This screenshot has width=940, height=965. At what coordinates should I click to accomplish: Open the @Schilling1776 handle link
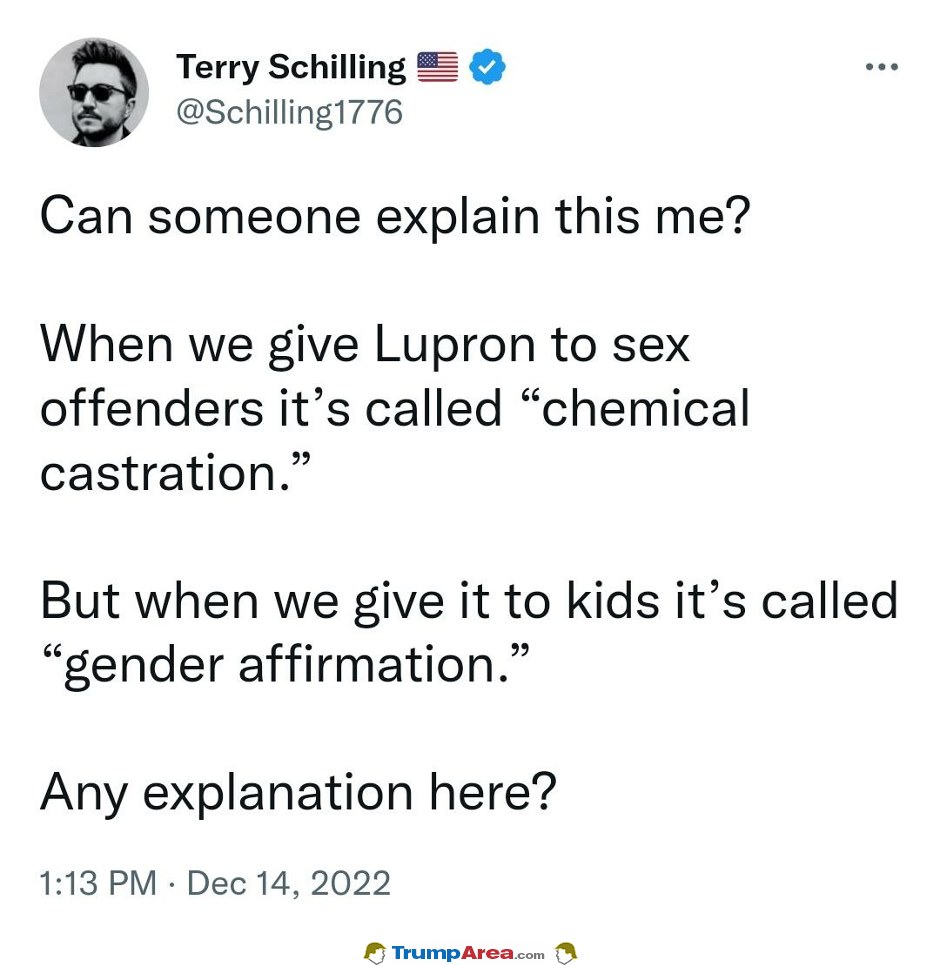pos(289,112)
